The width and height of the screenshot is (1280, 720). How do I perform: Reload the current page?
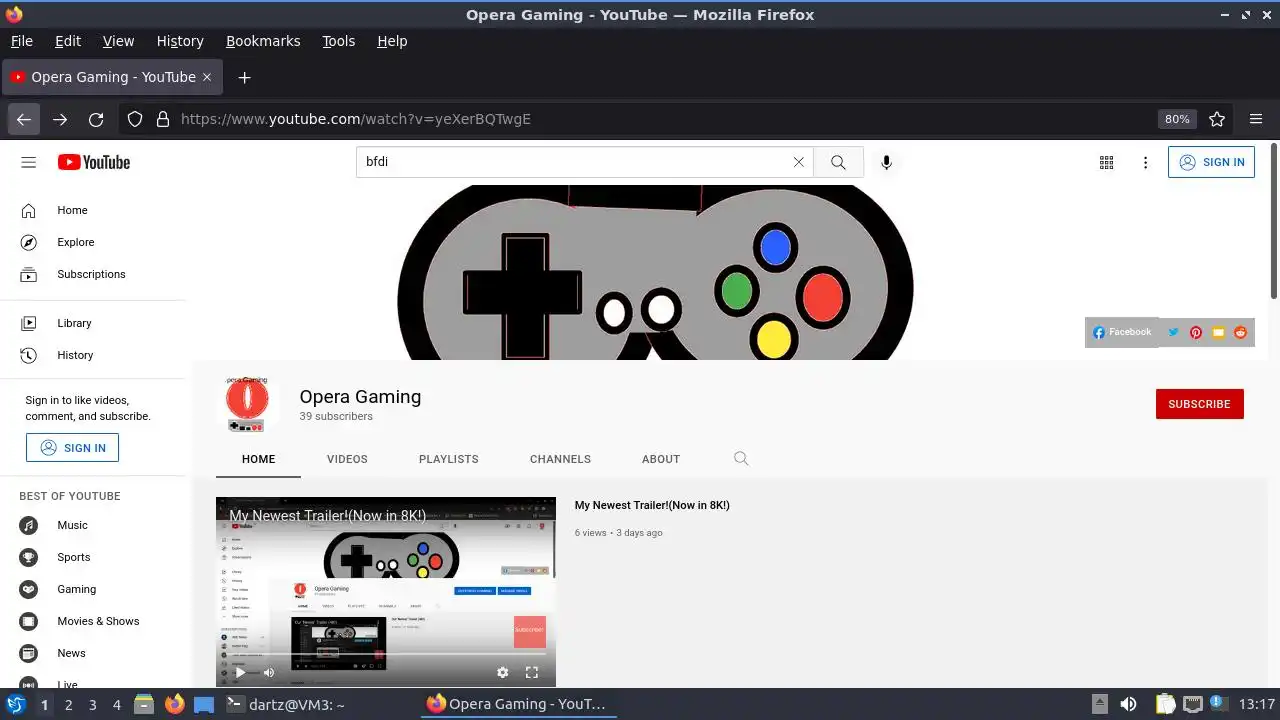(x=96, y=119)
